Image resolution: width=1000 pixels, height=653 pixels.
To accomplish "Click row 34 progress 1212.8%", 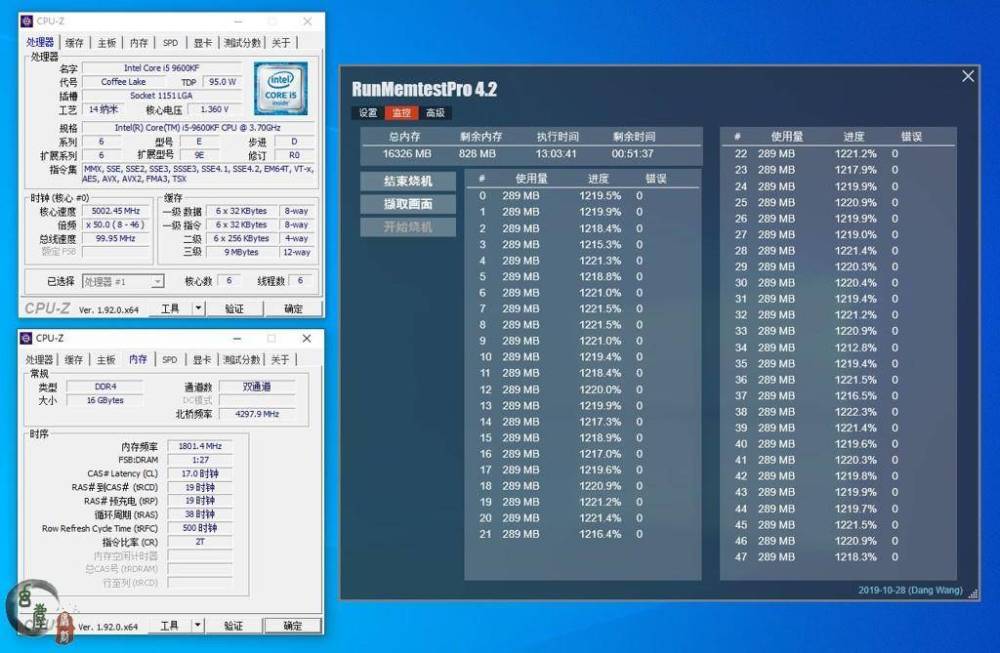I will [x=856, y=348].
